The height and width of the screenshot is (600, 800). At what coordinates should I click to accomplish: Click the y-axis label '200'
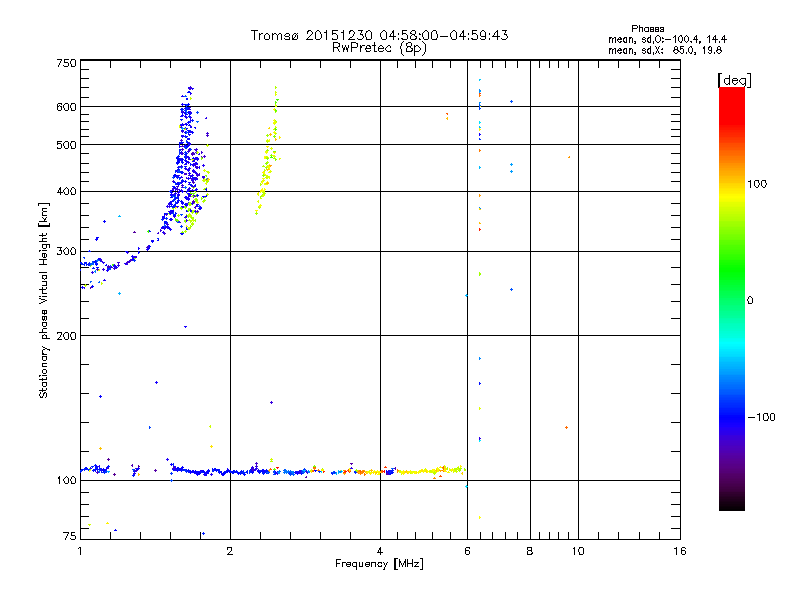coord(67,336)
